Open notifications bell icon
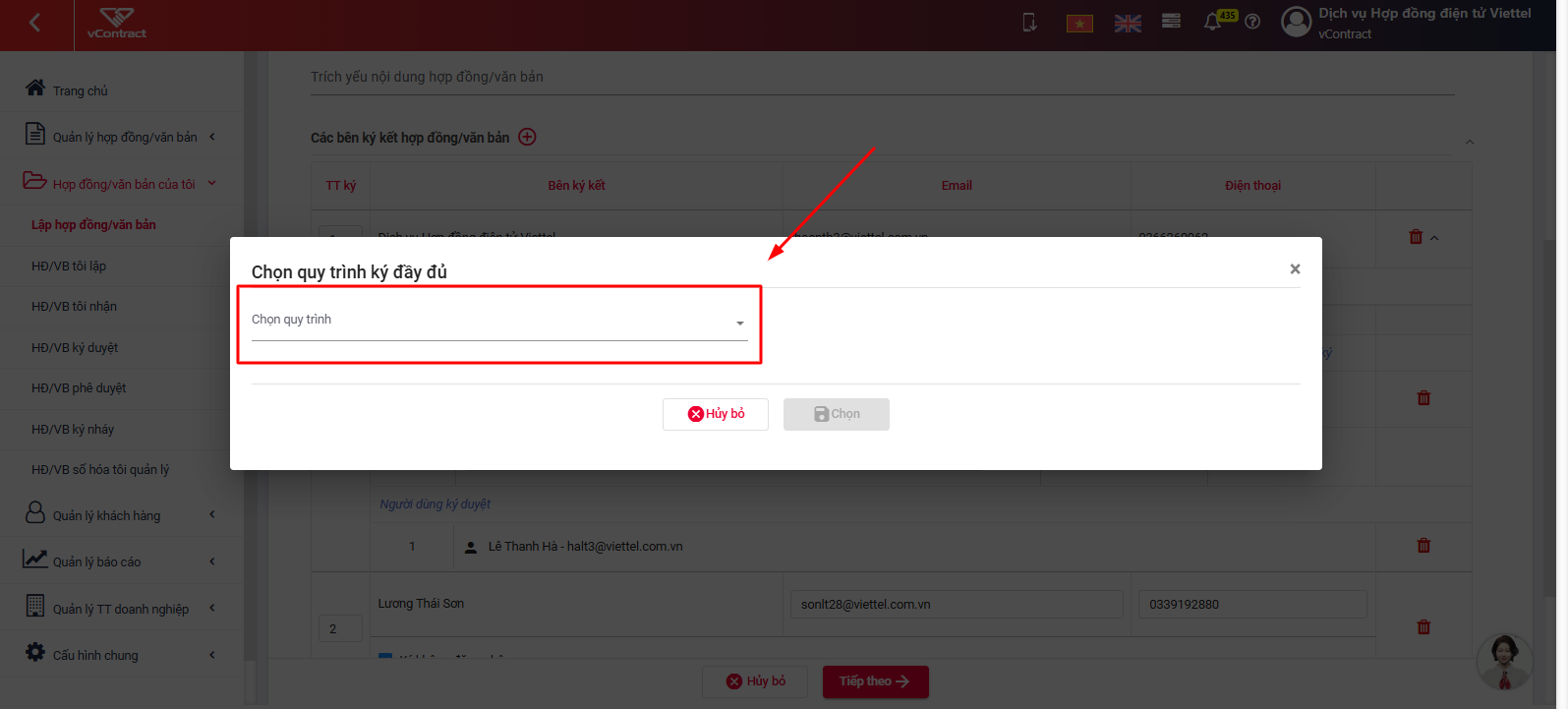 tap(1213, 22)
